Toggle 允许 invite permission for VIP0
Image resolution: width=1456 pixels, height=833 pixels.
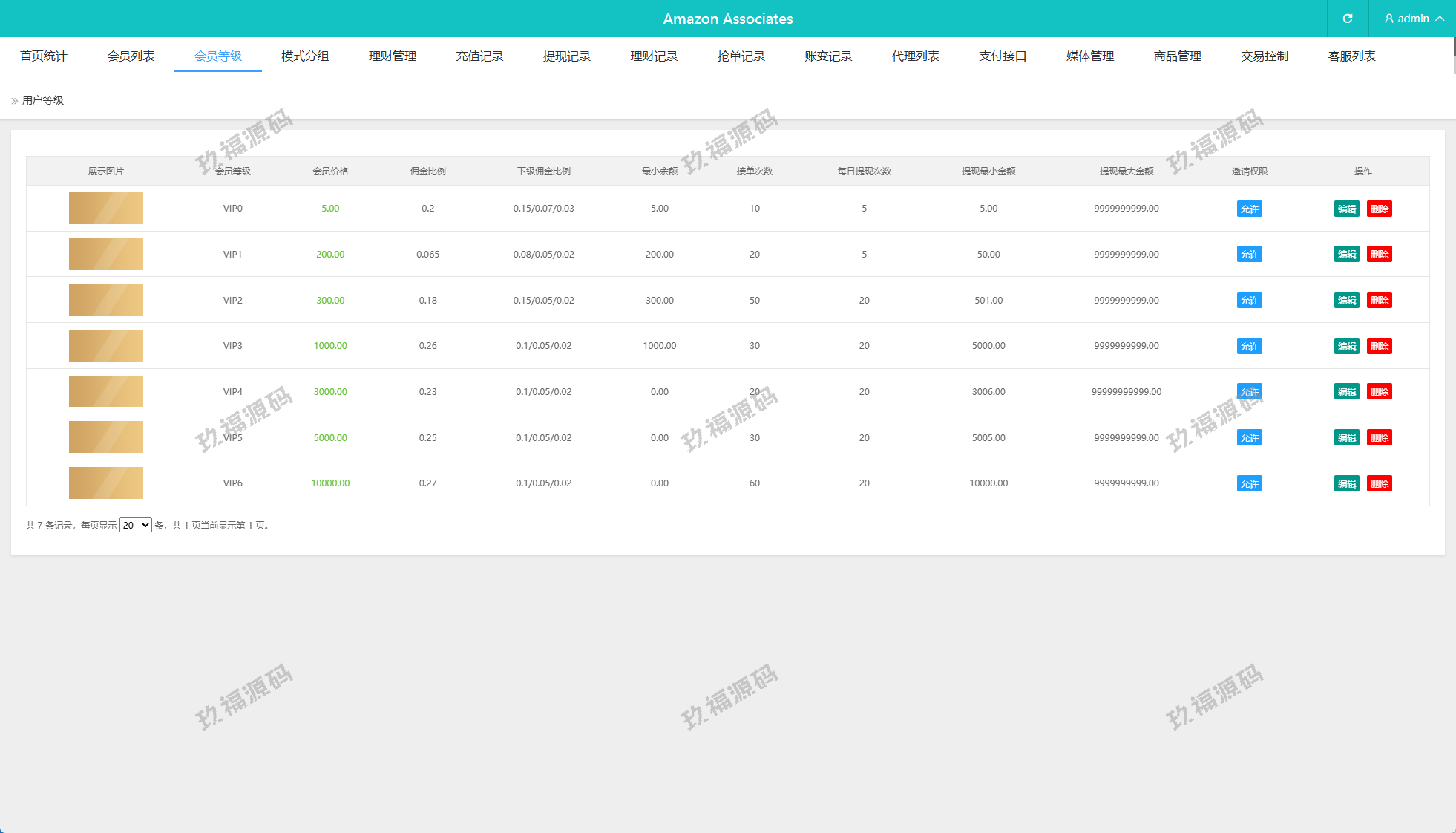point(1249,209)
